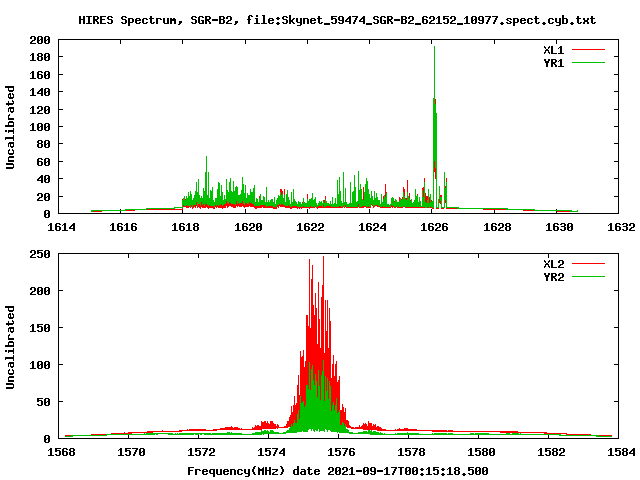Click the 1580 x-axis tick label

pyautogui.click(x=481, y=452)
